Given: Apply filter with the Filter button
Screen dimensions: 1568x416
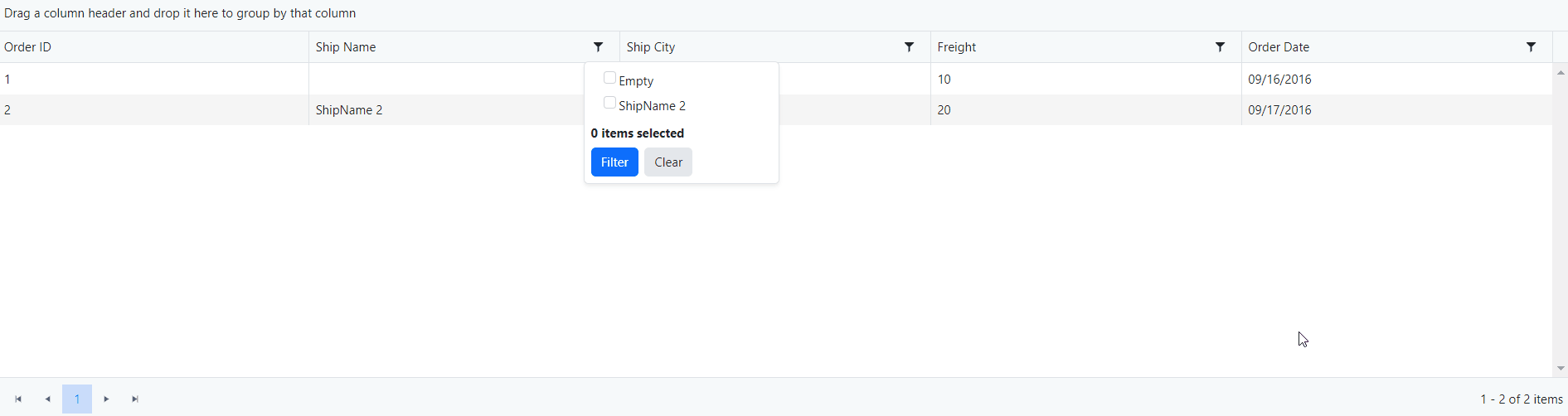Looking at the screenshot, I should coord(614,162).
